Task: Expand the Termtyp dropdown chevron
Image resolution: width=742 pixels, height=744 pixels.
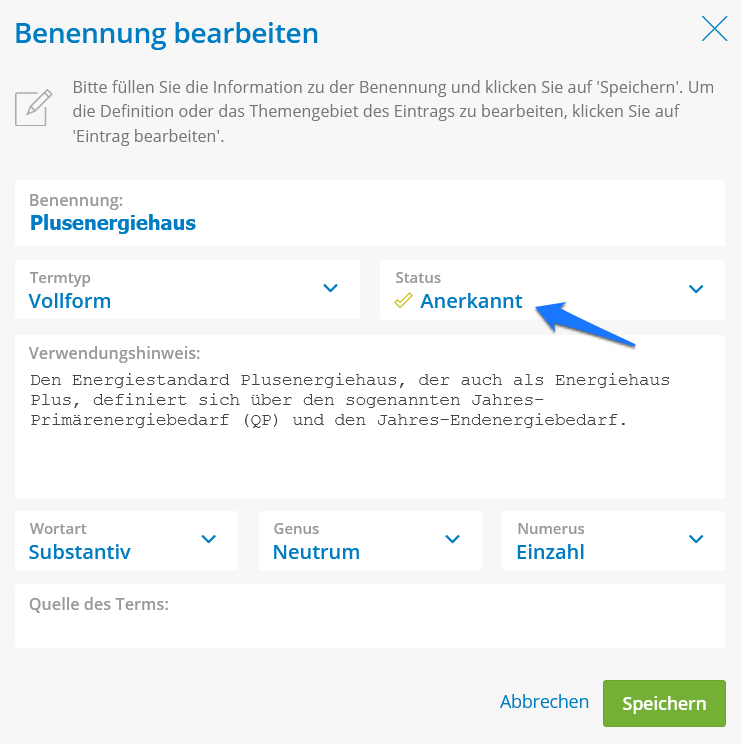Action: click(x=330, y=288)
